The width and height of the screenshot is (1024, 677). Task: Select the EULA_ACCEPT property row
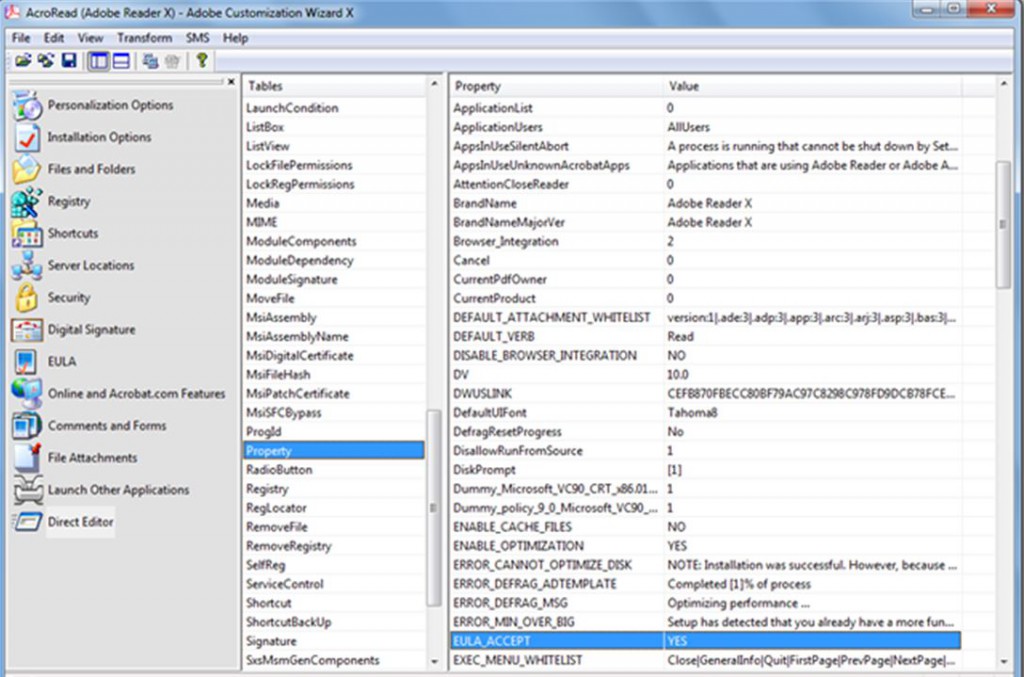click(705, 640)
